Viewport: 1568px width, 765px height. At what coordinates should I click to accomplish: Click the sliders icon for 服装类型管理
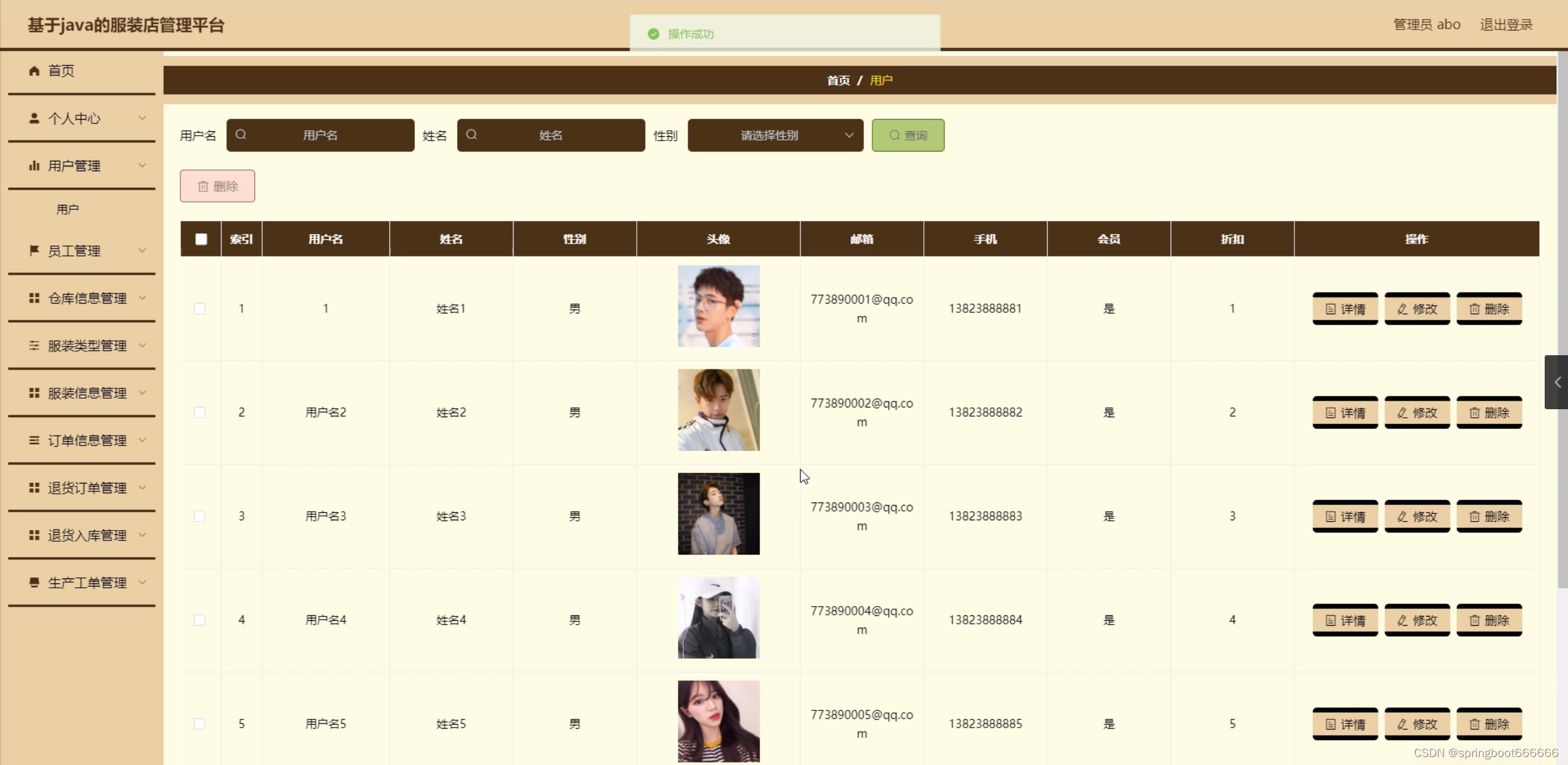click(x=34, y=345)
